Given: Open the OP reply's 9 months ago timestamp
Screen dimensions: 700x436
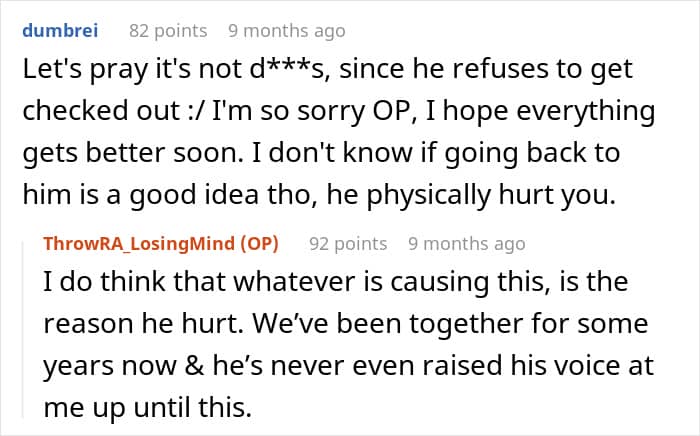Looking at the screenshot, I should (467, 244).
